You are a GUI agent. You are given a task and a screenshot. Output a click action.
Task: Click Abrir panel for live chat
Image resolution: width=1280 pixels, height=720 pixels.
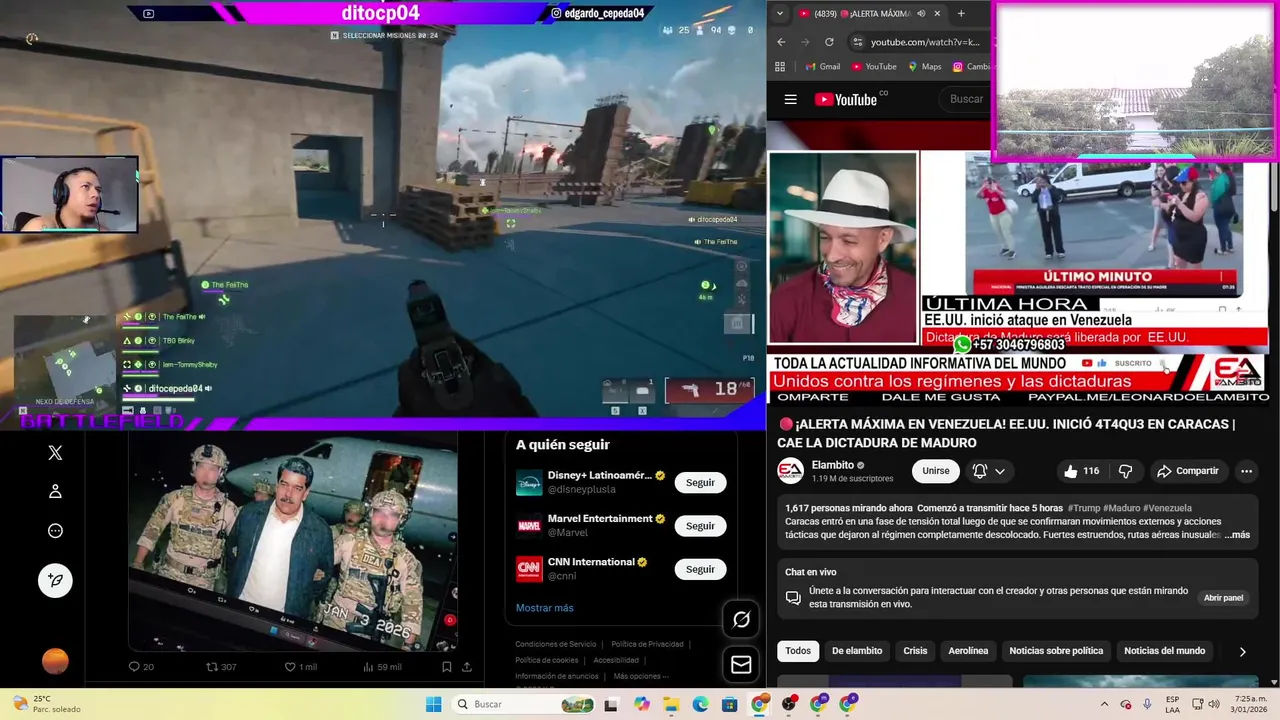coord(1223,598)
